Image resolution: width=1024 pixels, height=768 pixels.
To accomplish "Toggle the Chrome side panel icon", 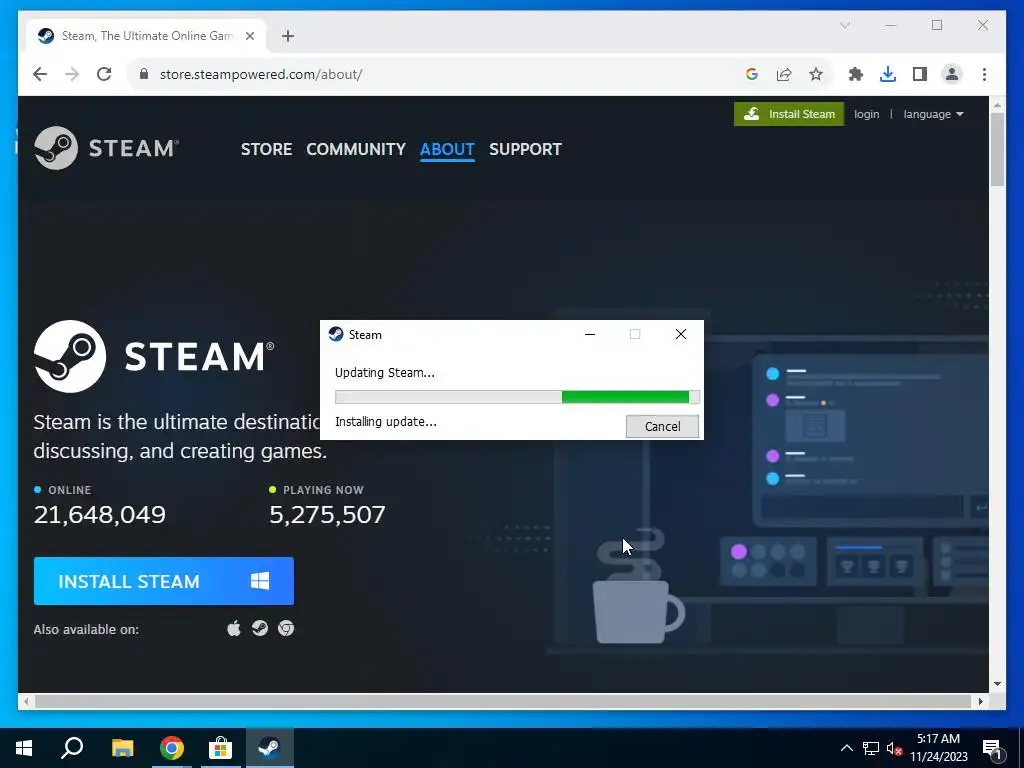I will pos(920,74).
